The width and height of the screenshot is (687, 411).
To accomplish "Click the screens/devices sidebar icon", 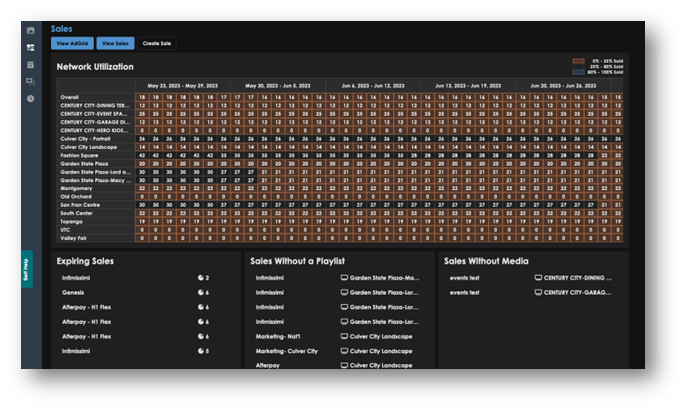I will tap(30, 81).
